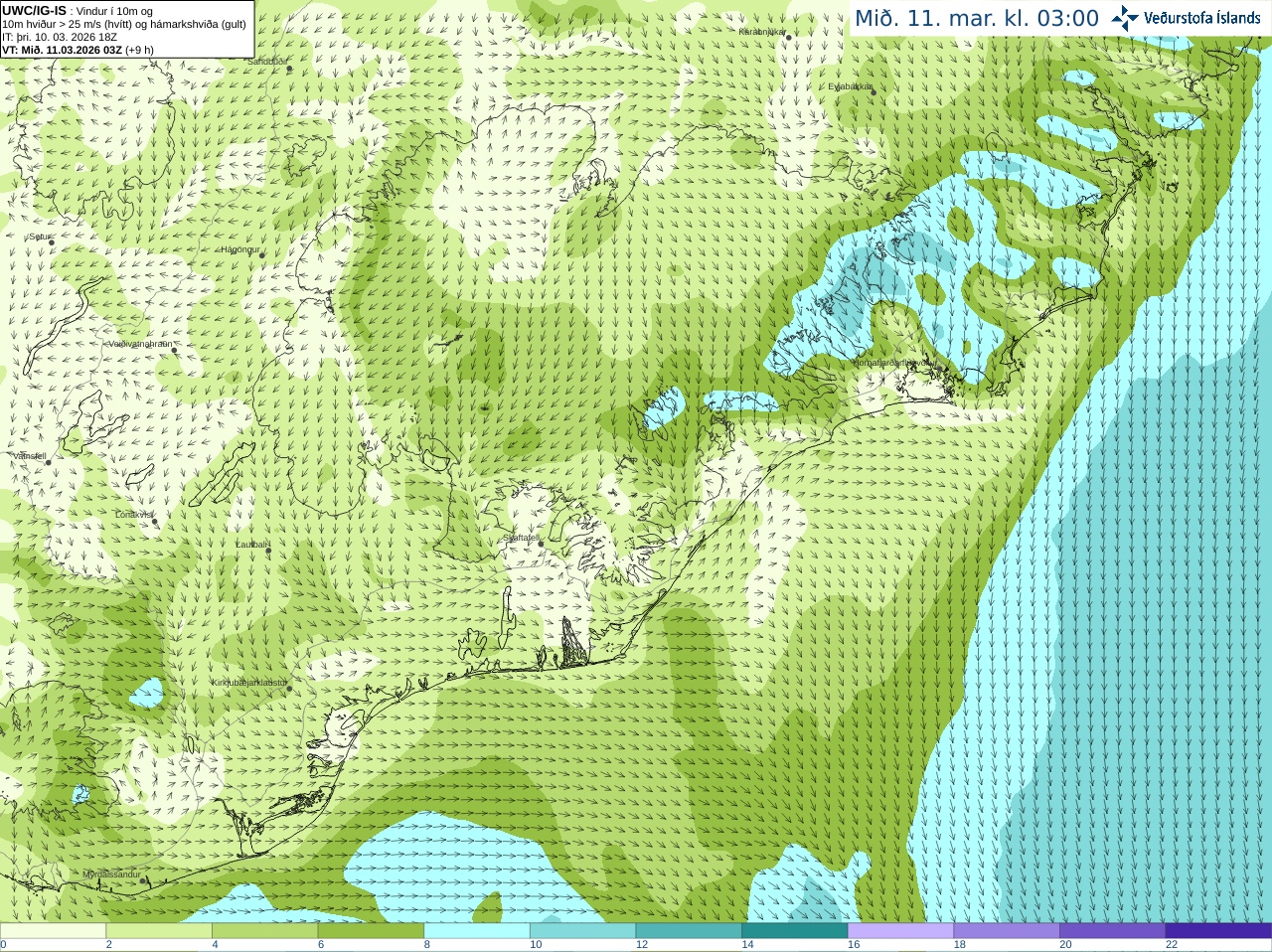Select the Skaftafell station label
The image size is (1272, 952).
pyautogui.click(x=521, y=538)
